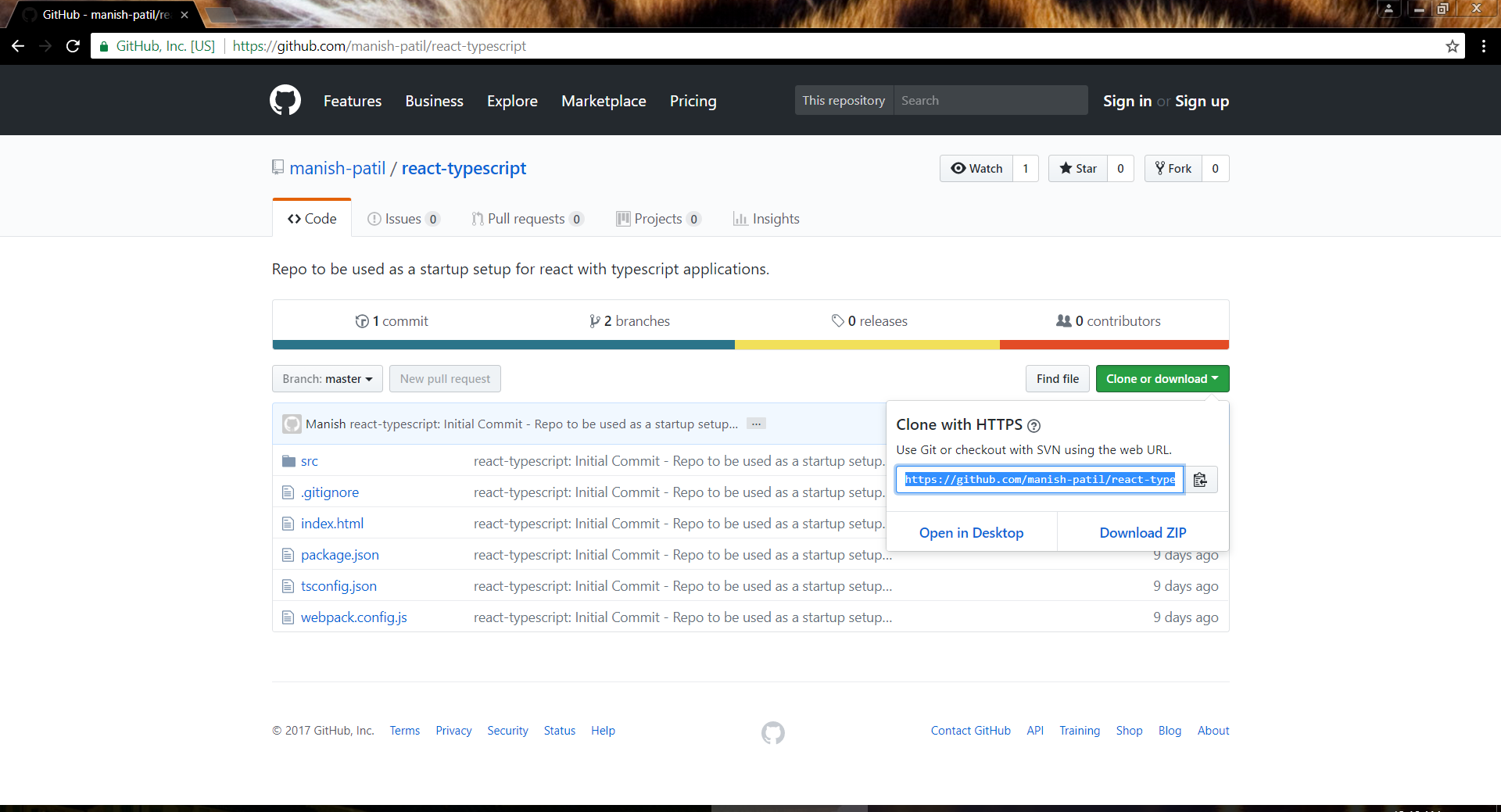Click the red HTML segment of the language bar
The image size is (1501, 812).
click(1114, 345)
